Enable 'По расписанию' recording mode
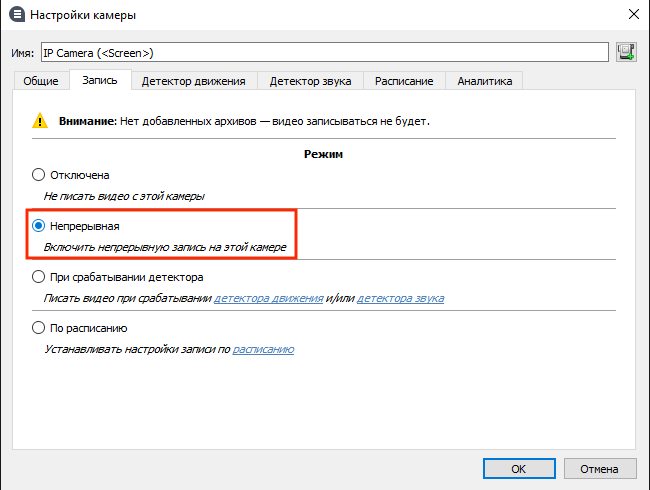650x490 pixels. [x=39, y=328]
